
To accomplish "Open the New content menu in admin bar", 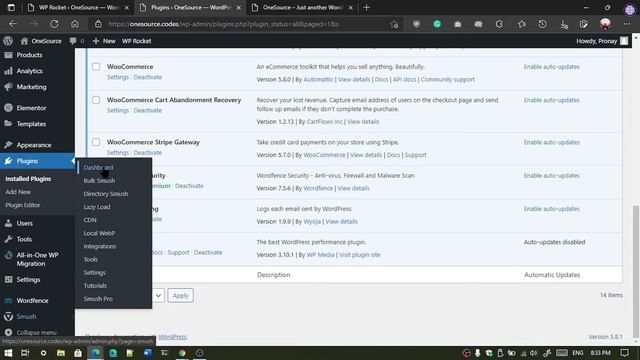I will 104,41.
